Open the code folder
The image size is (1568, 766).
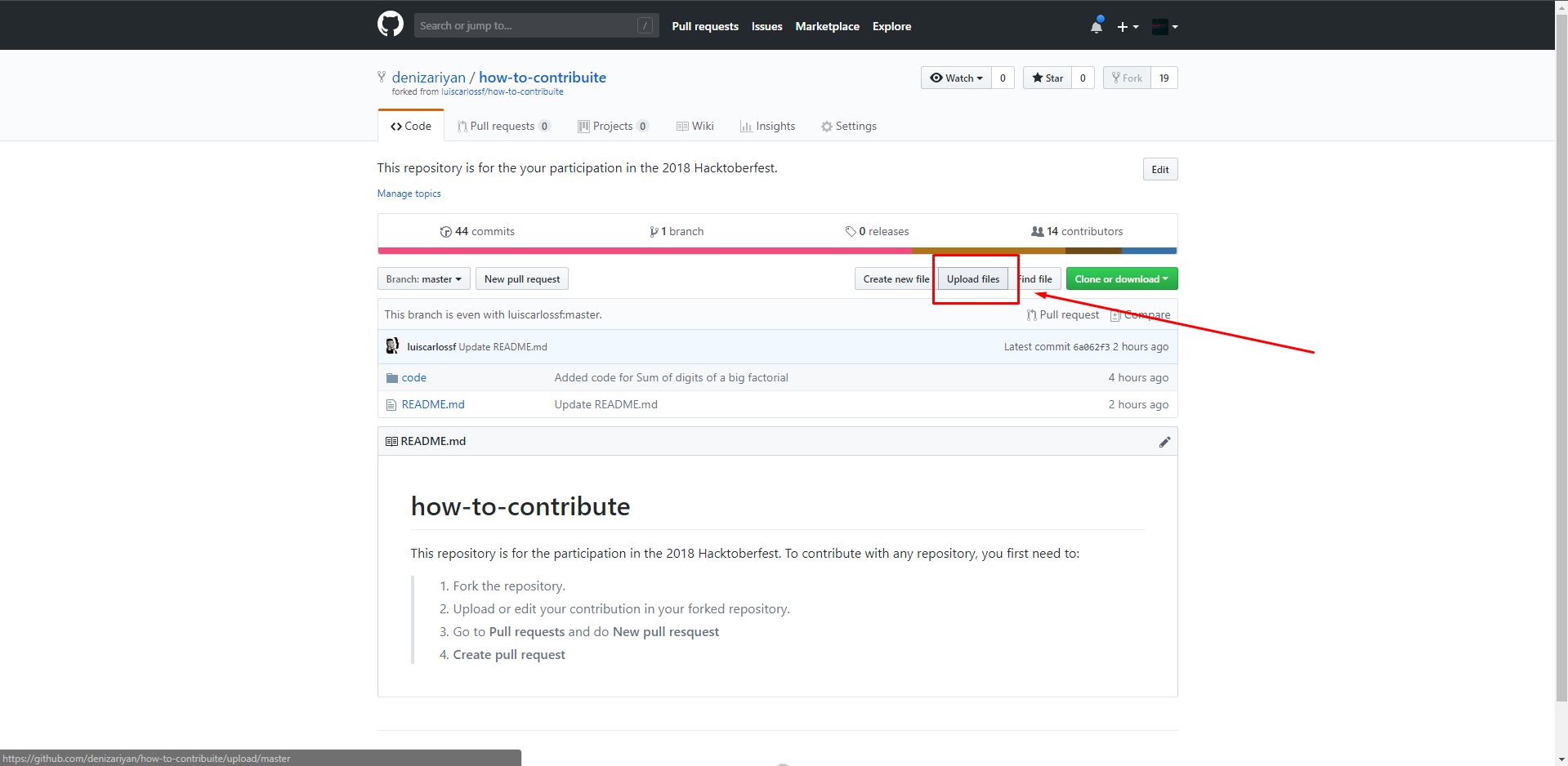(x=413, y=377)
